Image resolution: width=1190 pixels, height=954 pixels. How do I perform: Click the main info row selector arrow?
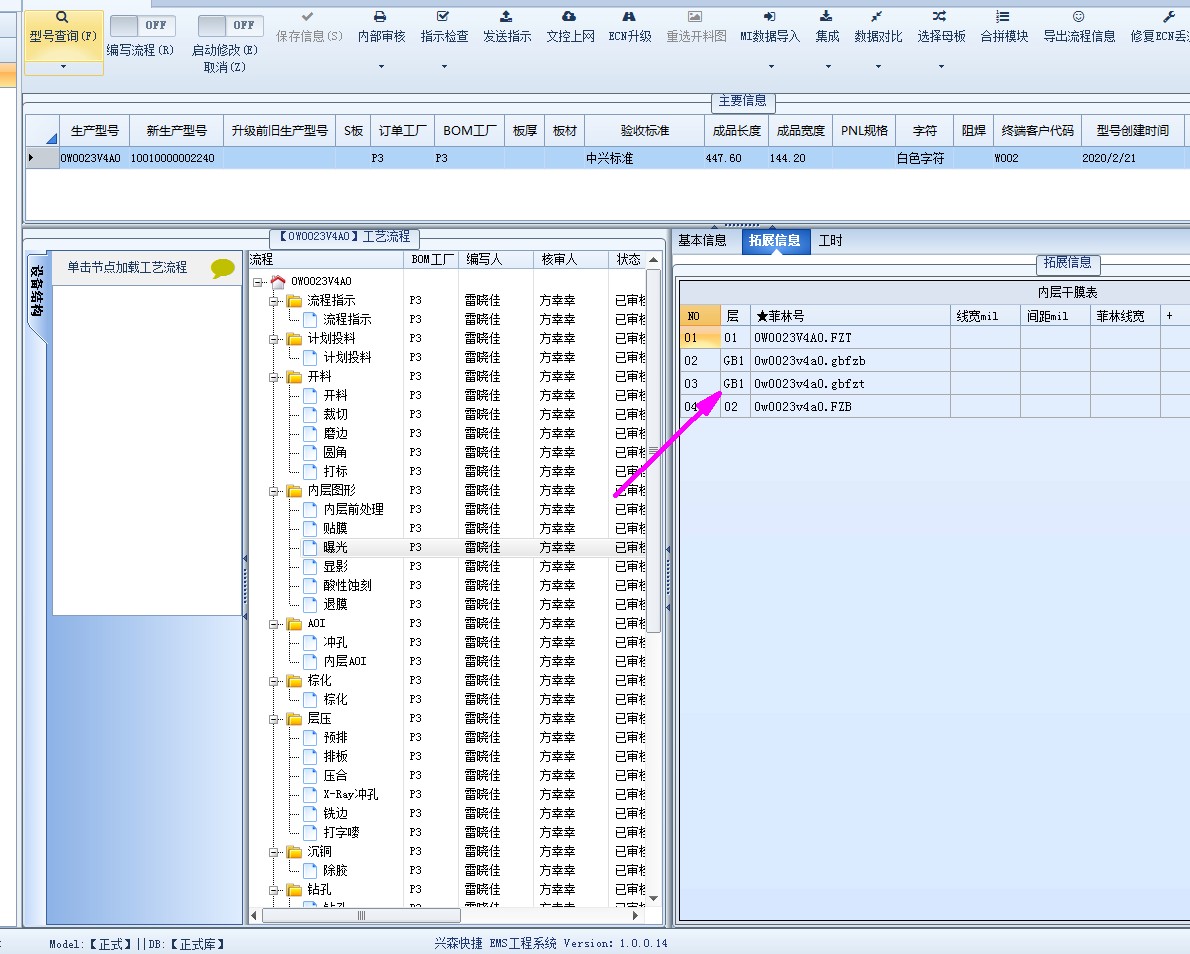42,158
